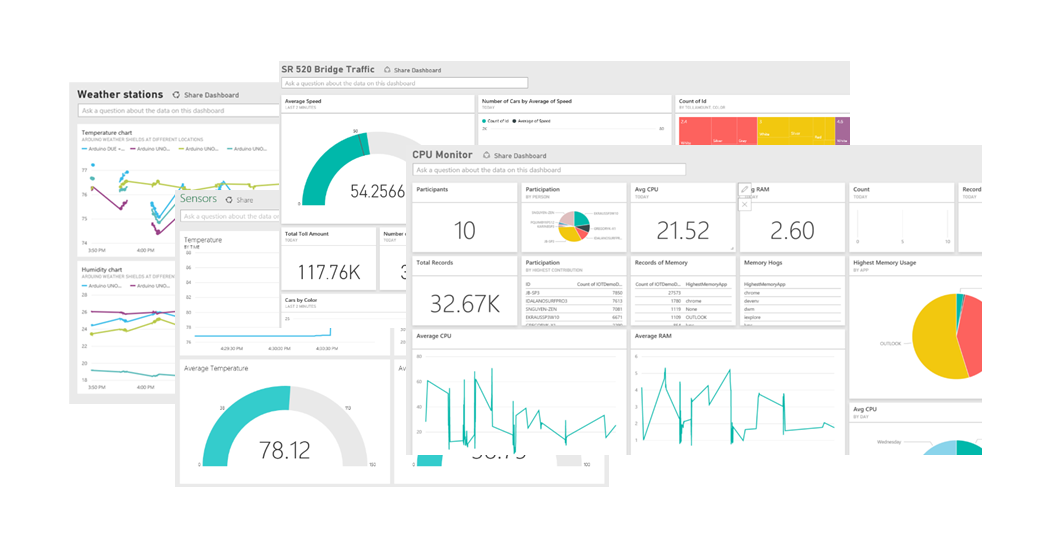The width and height of the screenshot is (1047, 535).
Task: Click the red block in Count of Id treemap
Action: click(x=717, y=131)
